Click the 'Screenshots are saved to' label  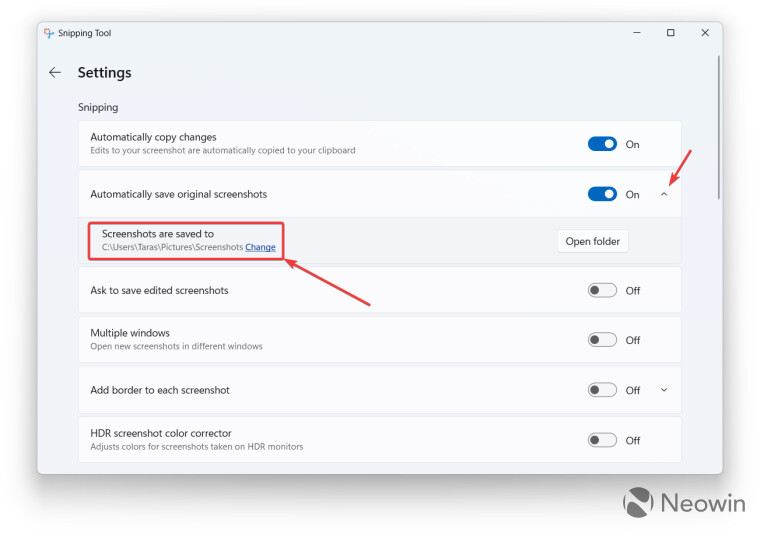click(158, 234)
